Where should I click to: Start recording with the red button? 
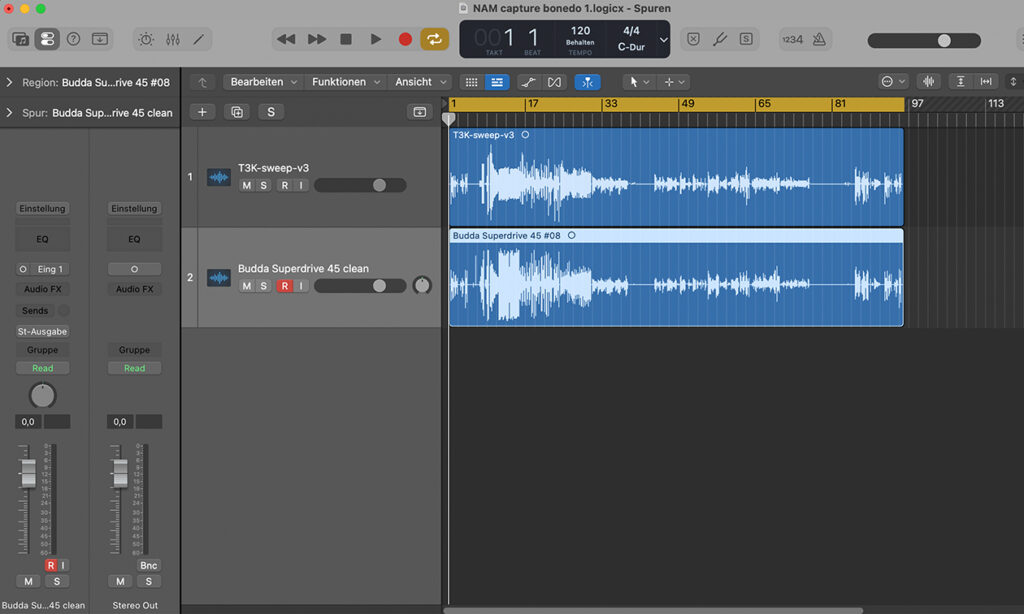(405, 39)
